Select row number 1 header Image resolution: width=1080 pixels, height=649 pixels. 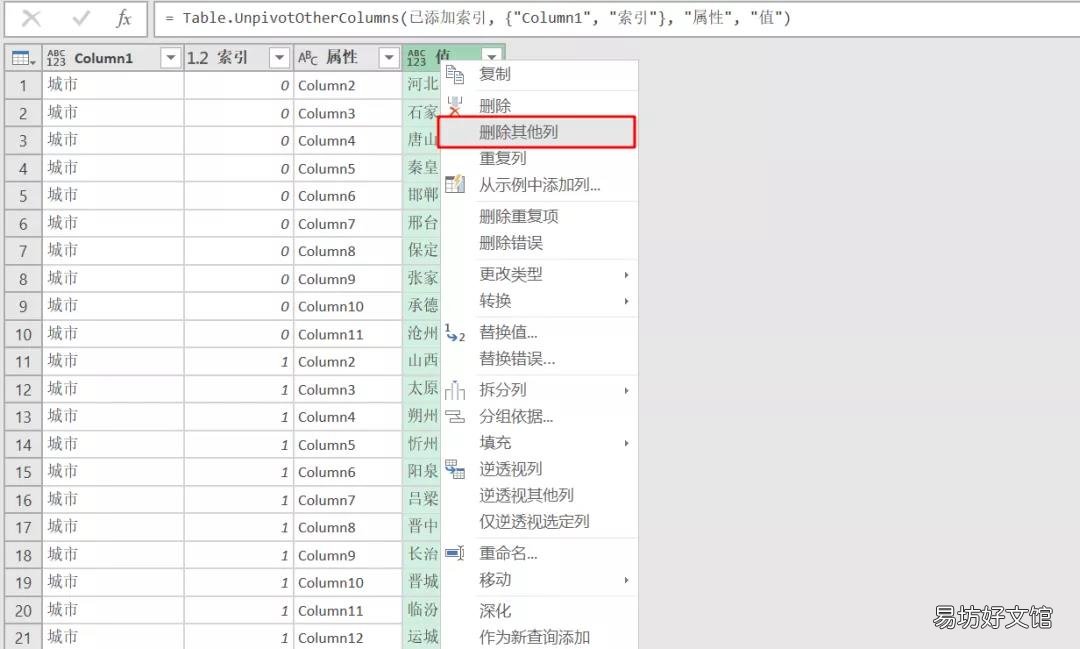tap(23, 85)
